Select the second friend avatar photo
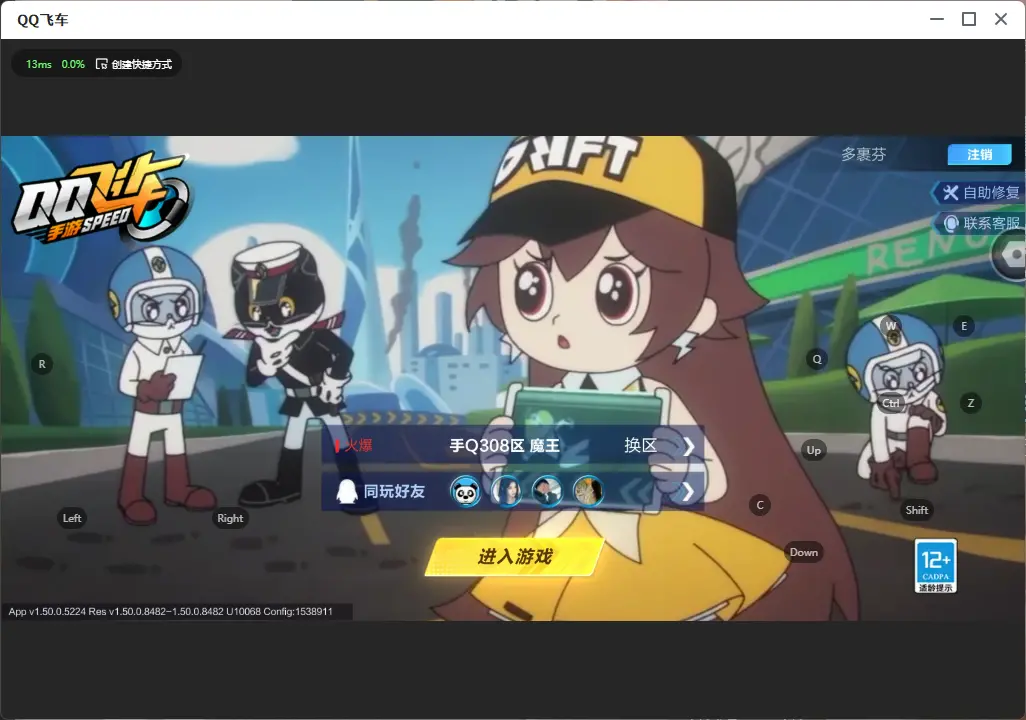 coord(506,491)
